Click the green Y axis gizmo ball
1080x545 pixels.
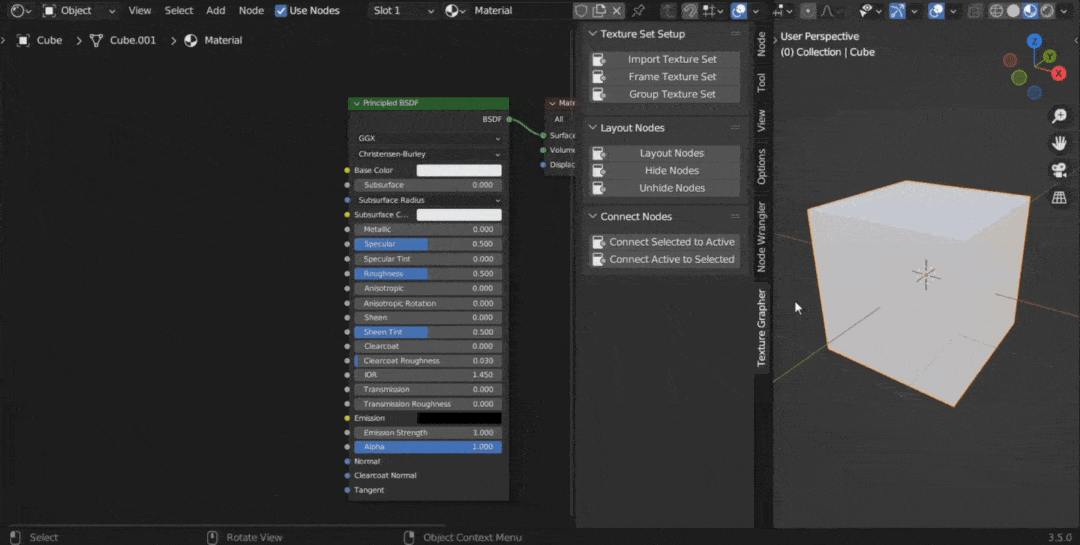[1049, 56]
